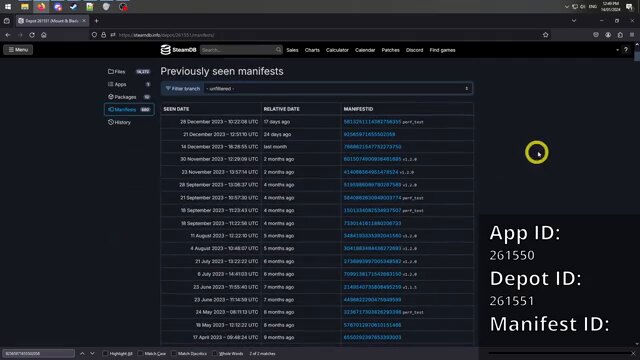This screenshot has height=360, width=640.
Task: Open the extensions puzzle icon
Action: (x=620, y=35)
